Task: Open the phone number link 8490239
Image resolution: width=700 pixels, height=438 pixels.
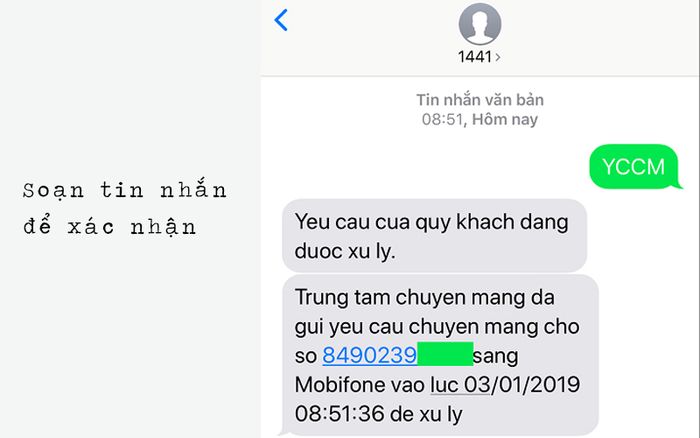Action: [369, 356]
